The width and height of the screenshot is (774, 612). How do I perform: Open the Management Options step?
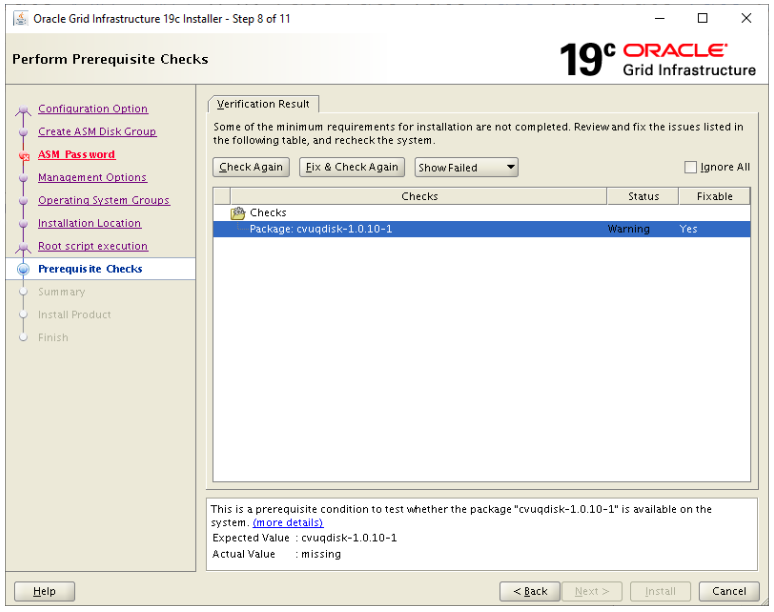pos(92,177)
